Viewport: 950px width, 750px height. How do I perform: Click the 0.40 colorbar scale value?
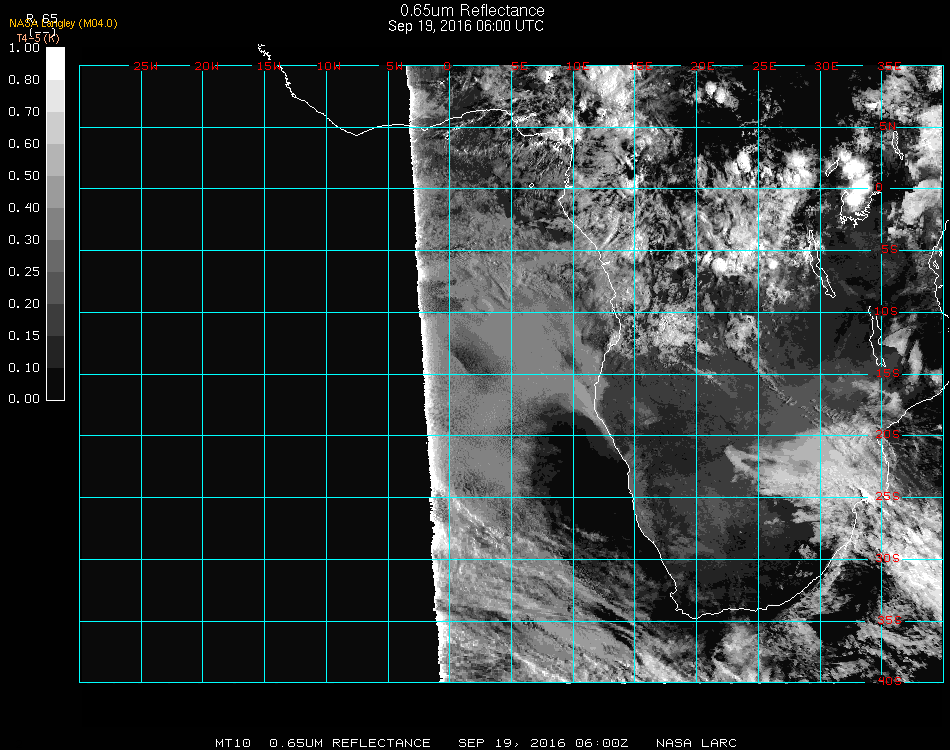coord(24,208)
